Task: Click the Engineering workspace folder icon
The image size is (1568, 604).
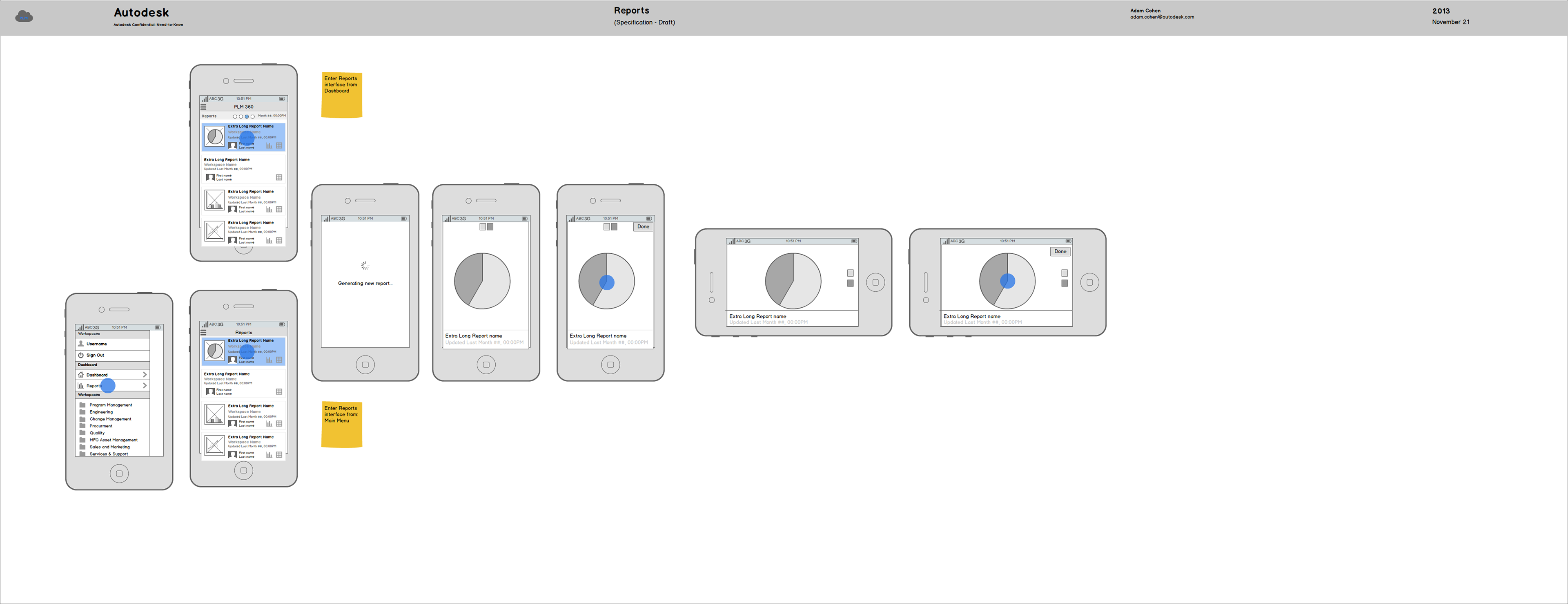Action: pos(82,412)
